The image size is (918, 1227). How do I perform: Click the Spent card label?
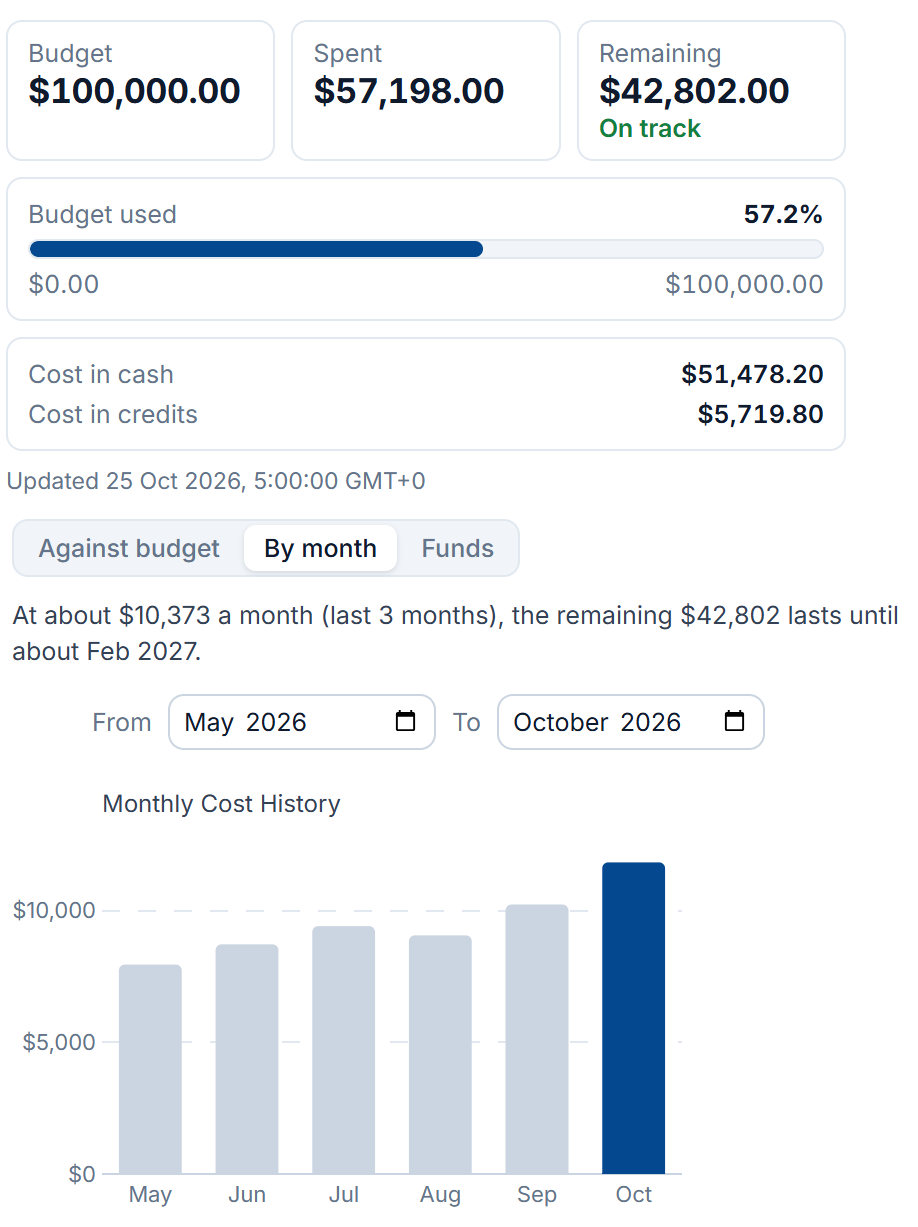348,53
